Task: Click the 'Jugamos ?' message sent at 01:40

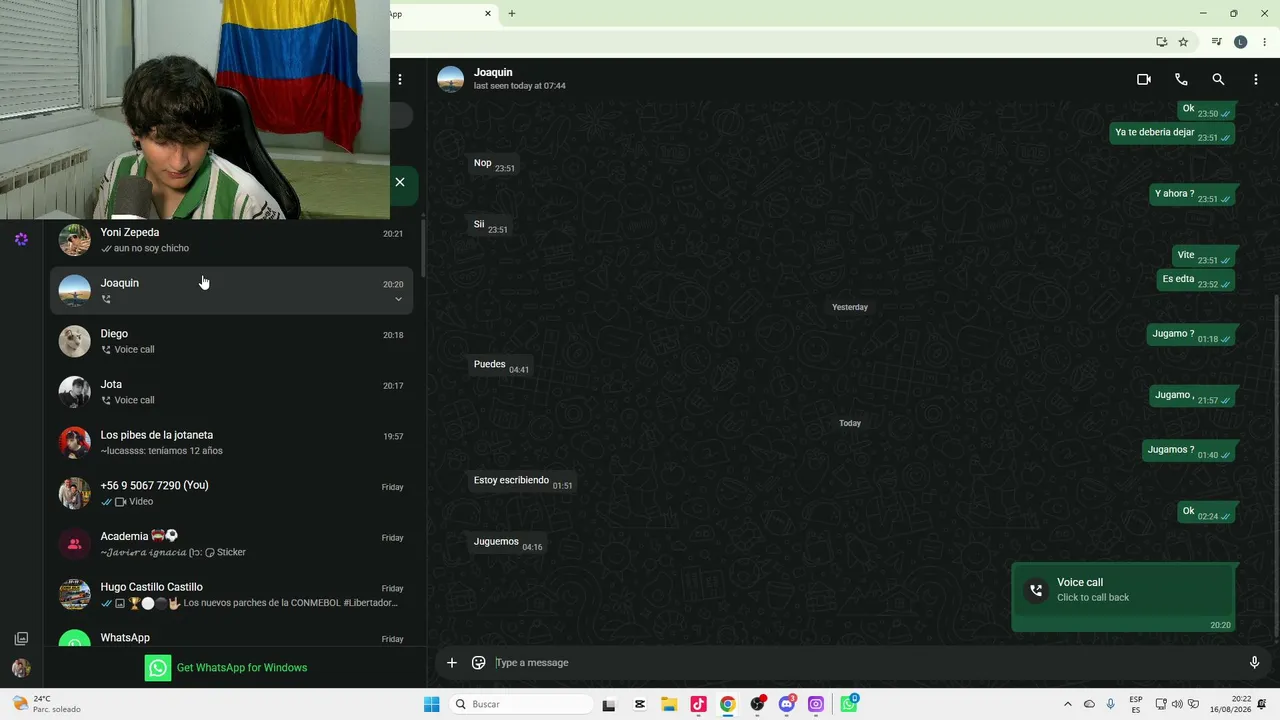Action: pyautogui.click(x=1188, y=451)
